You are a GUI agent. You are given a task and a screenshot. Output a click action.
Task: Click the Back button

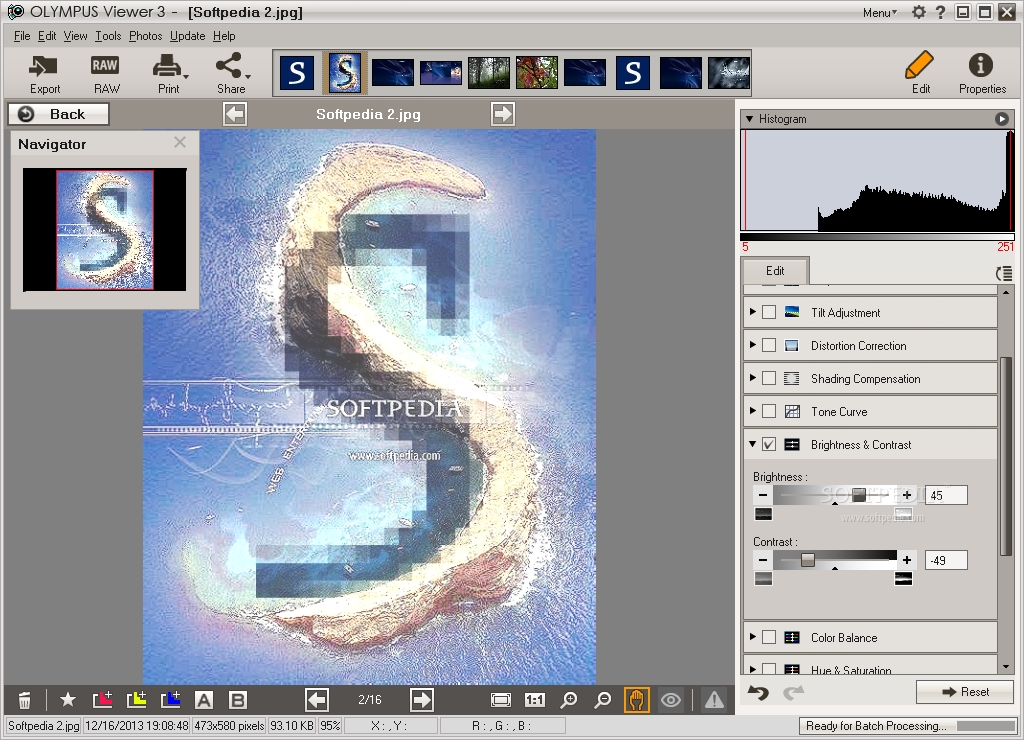pos(58,114)
